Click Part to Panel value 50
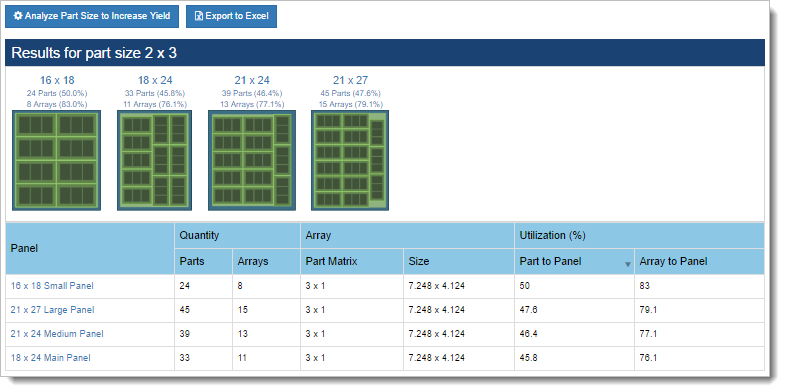The image size is (785, 392). tap(525, 286)
